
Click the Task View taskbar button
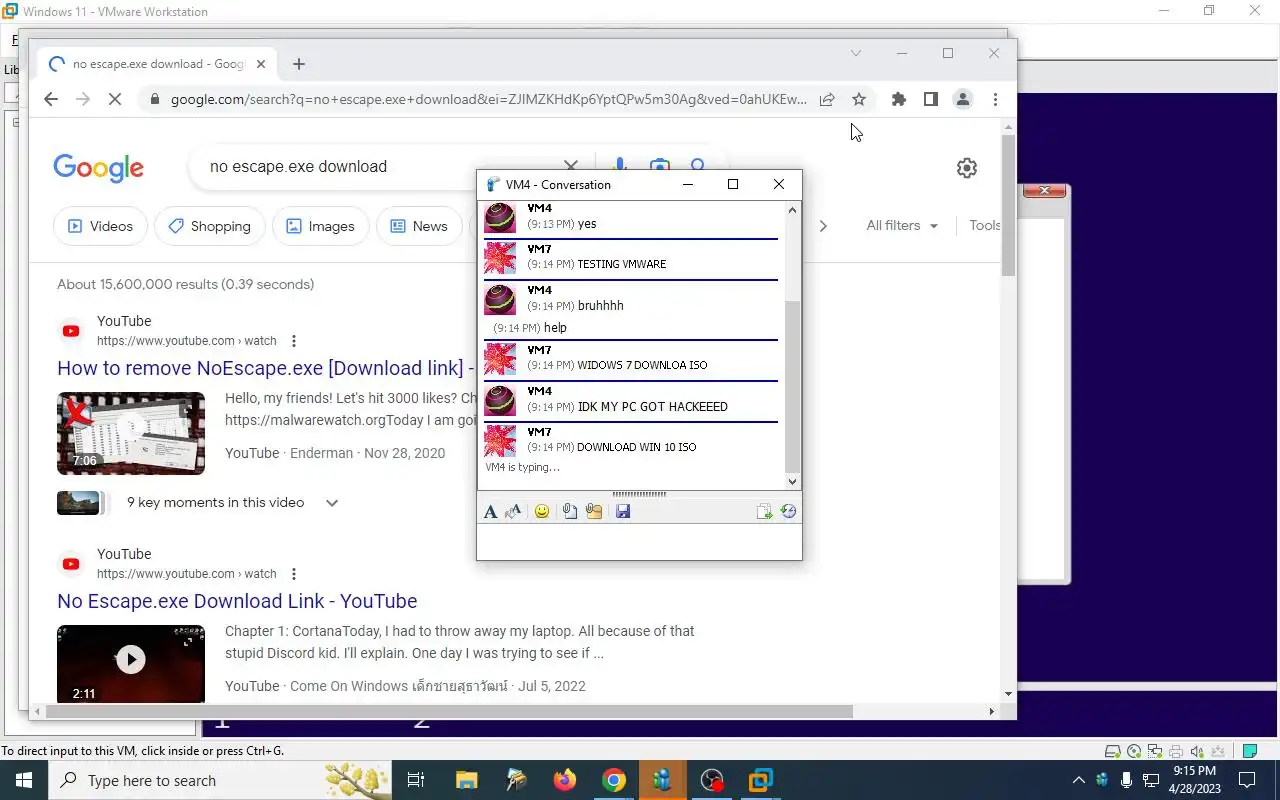coord(416,780)
